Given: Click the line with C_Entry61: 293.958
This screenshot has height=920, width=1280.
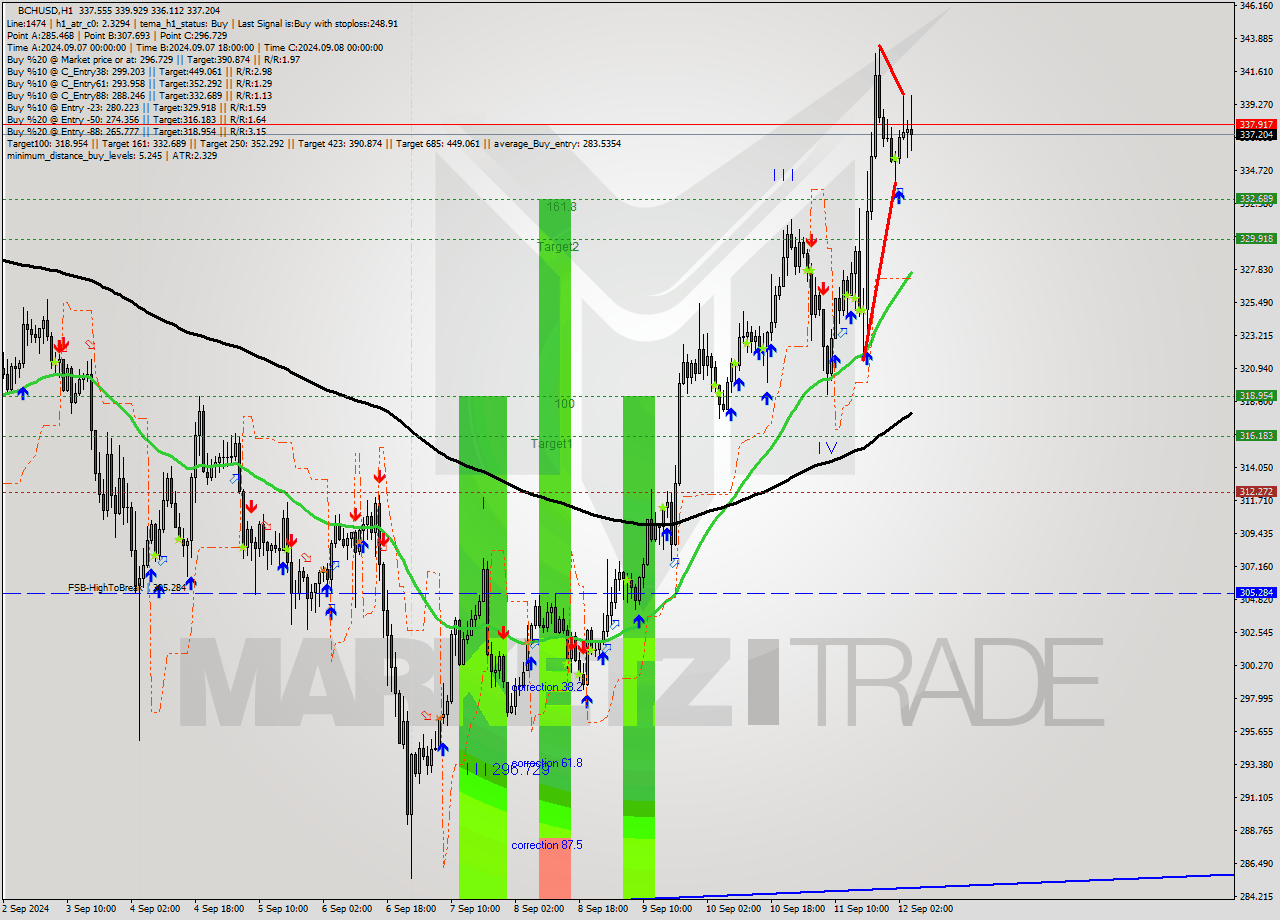Looking at the screenshot, I should [139, 83].
